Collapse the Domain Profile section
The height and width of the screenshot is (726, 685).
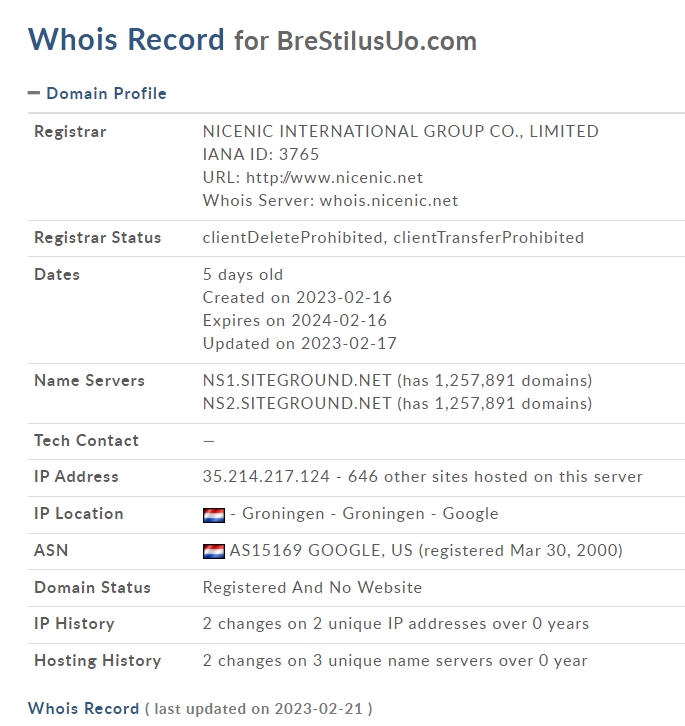[34, 93]
